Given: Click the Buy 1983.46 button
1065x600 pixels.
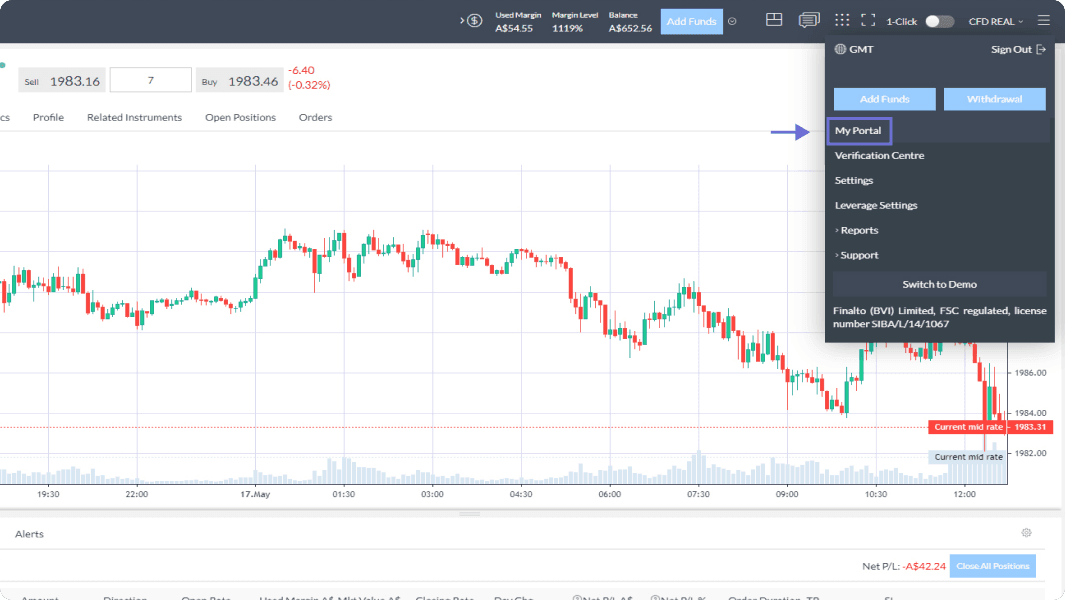Looking at the screenshot, I should point(240,81).
